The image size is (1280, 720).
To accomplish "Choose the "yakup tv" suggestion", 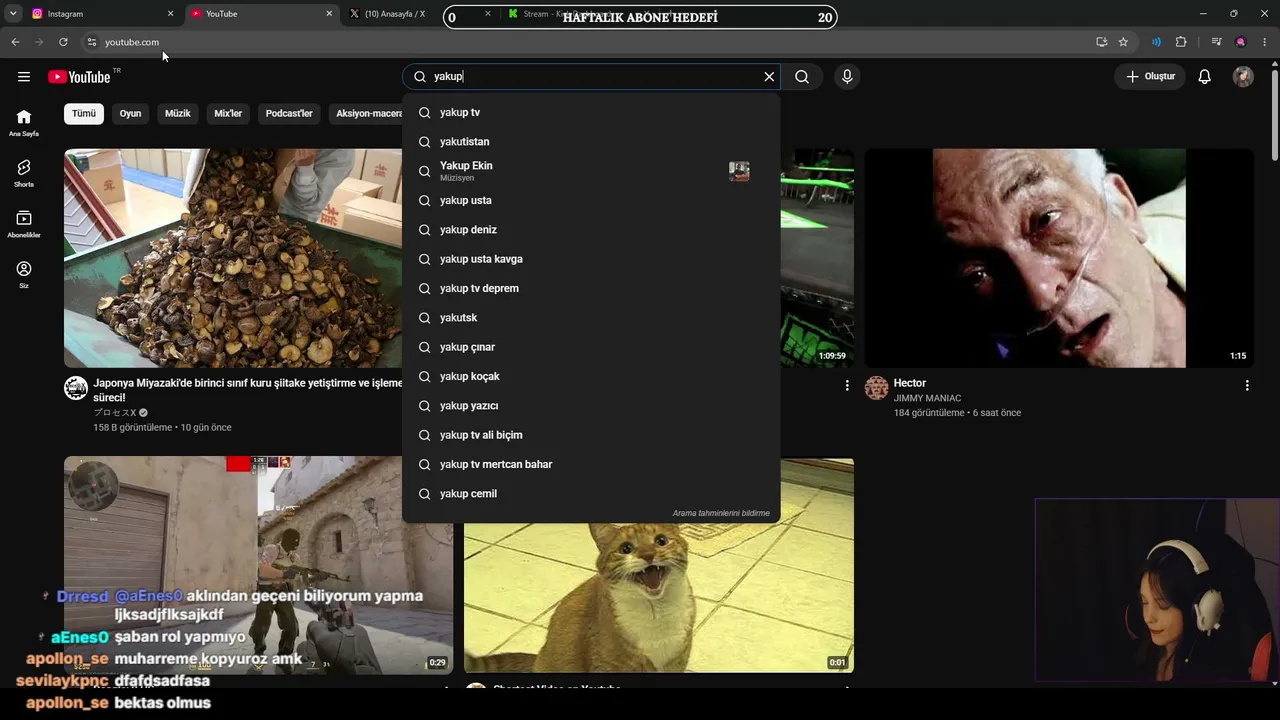I will coord(591,113).
